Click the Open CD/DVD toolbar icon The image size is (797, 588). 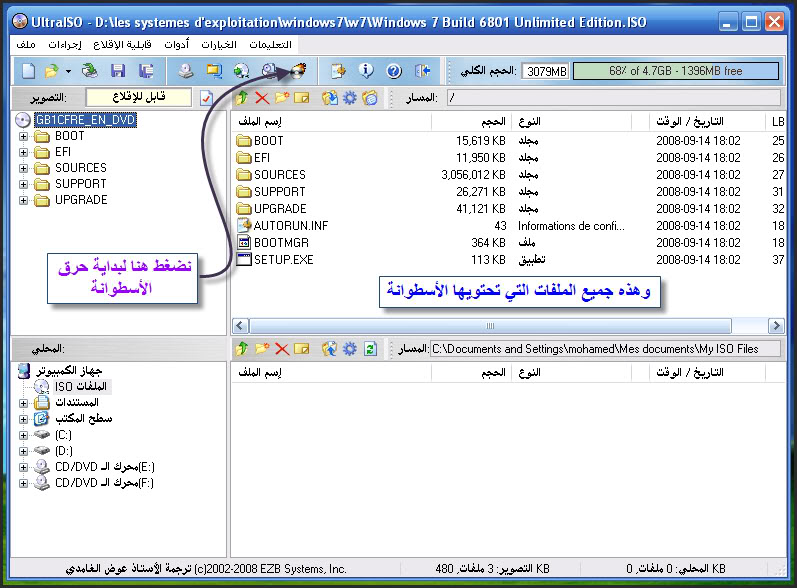pos(90,71)
